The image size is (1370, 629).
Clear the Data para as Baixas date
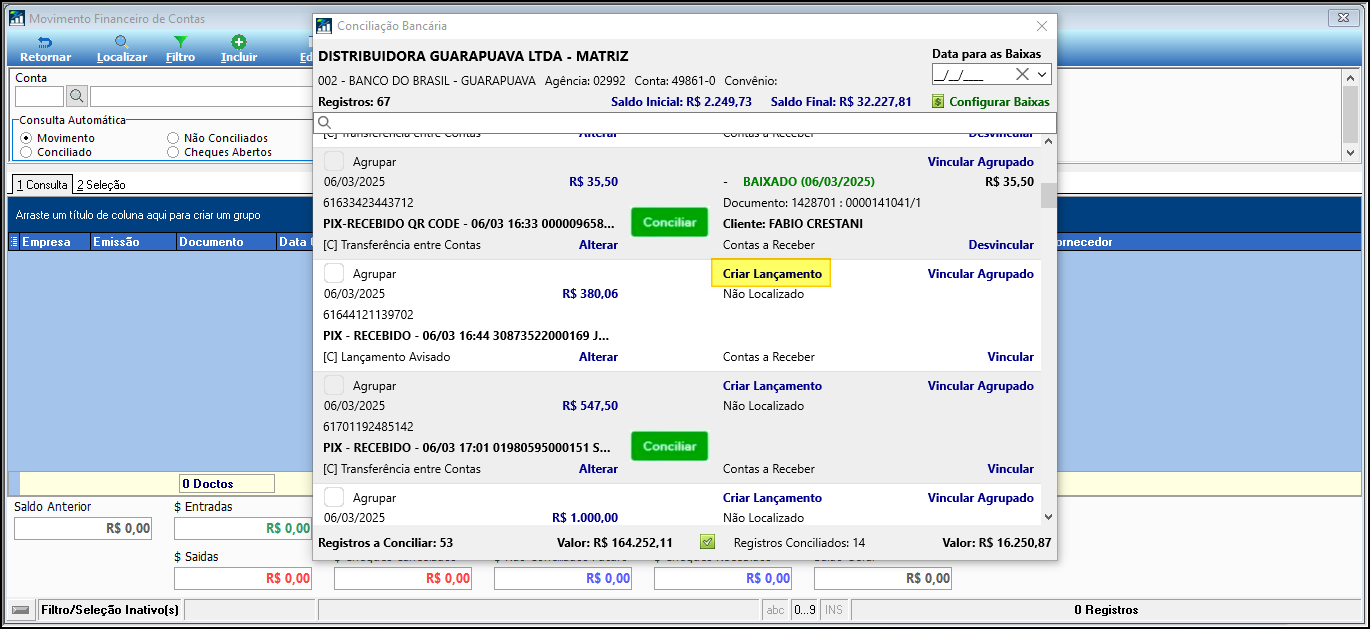1022,74
